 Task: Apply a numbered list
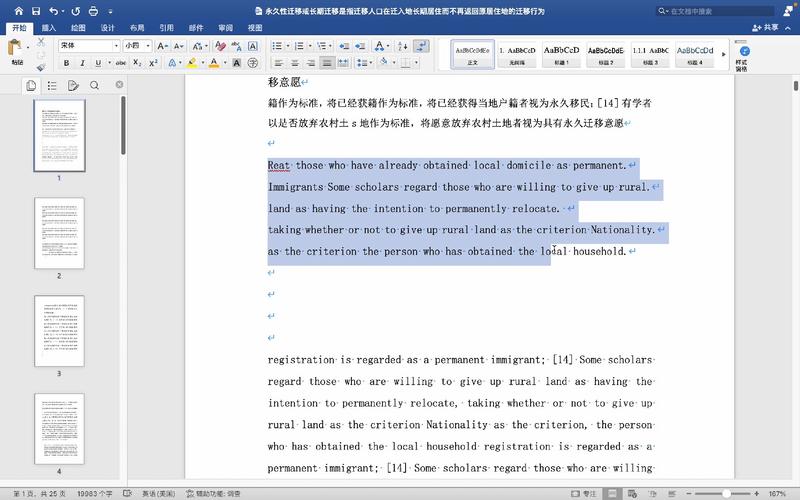click(299, 46)
